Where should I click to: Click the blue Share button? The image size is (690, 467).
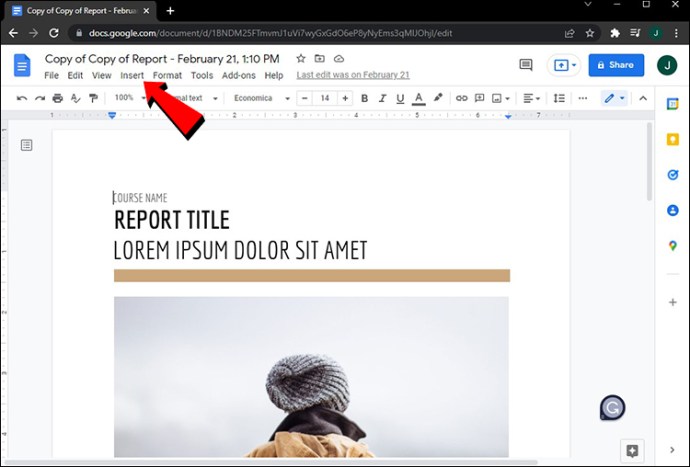616,65
